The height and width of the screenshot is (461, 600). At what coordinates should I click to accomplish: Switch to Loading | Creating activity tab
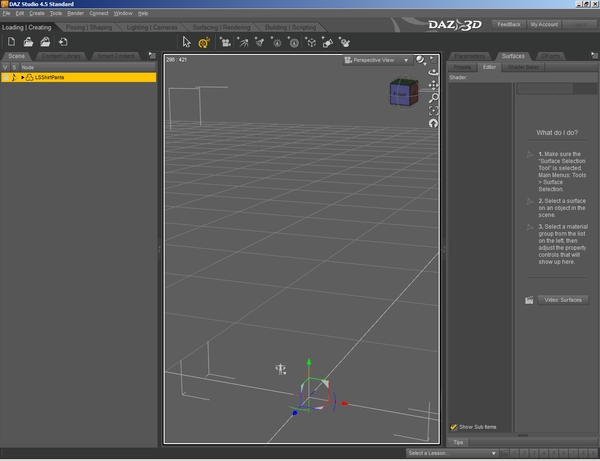(27, 28)
